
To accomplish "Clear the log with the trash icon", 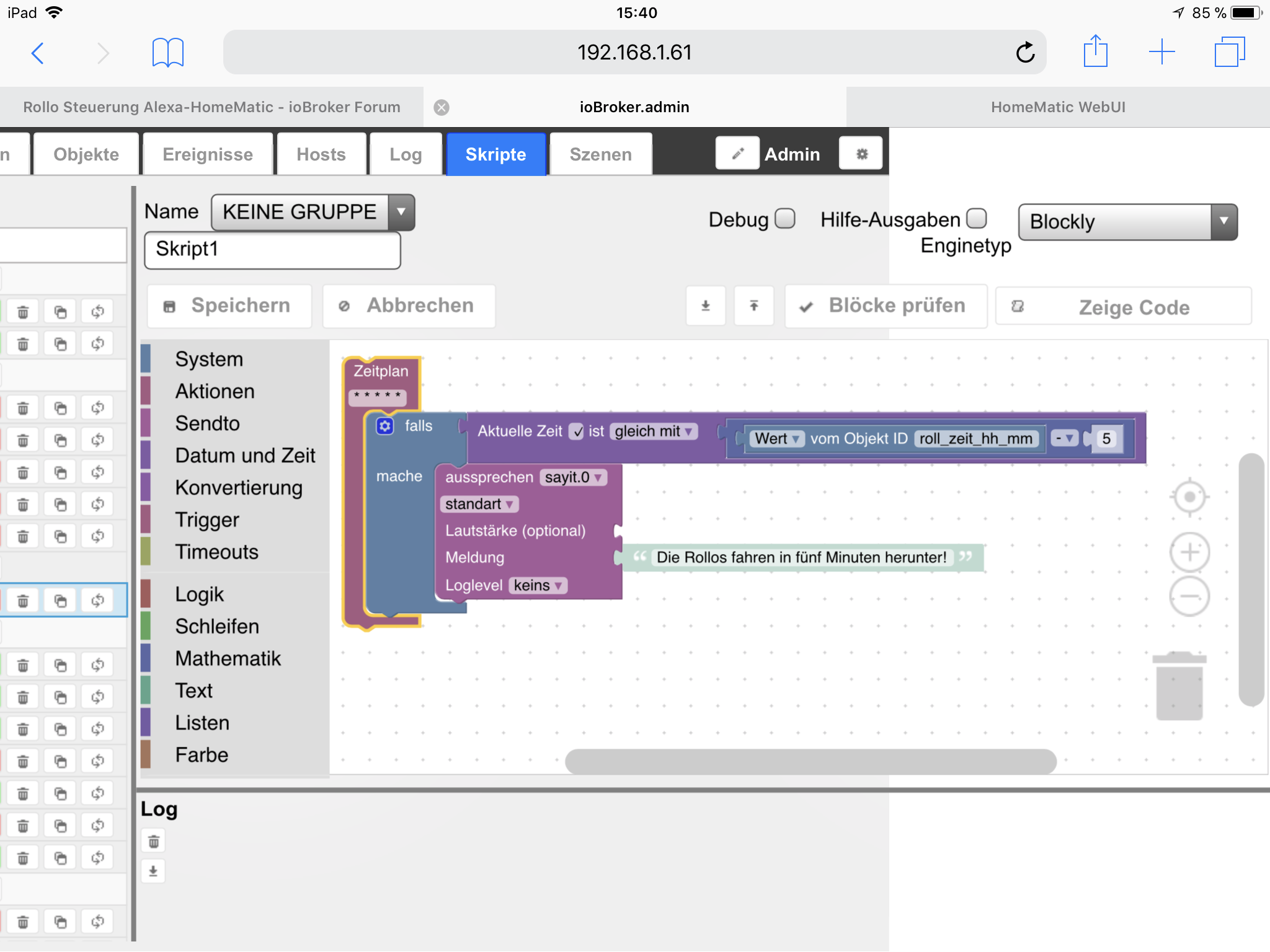I will click(x=154, y=842).
